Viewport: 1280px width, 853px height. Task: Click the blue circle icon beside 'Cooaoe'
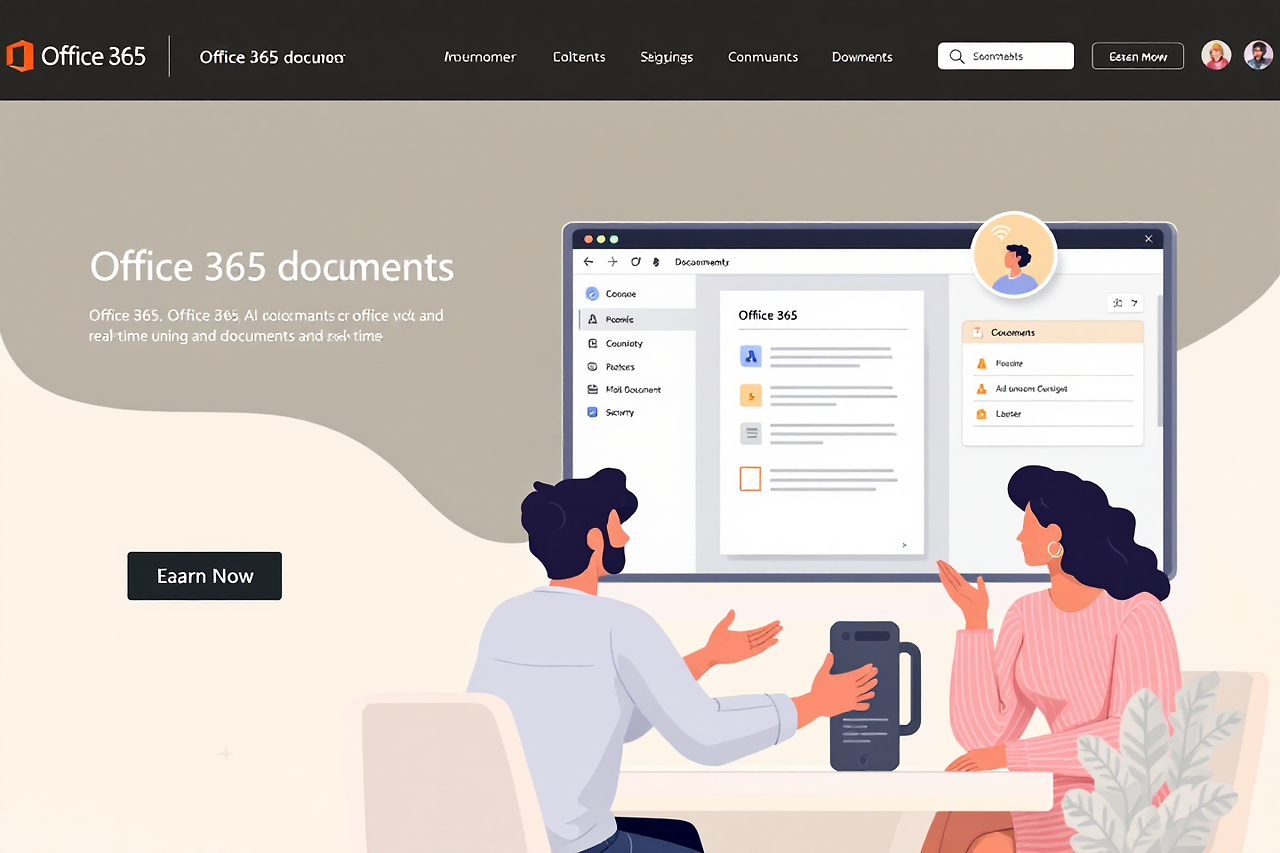[x=592, y=294]
